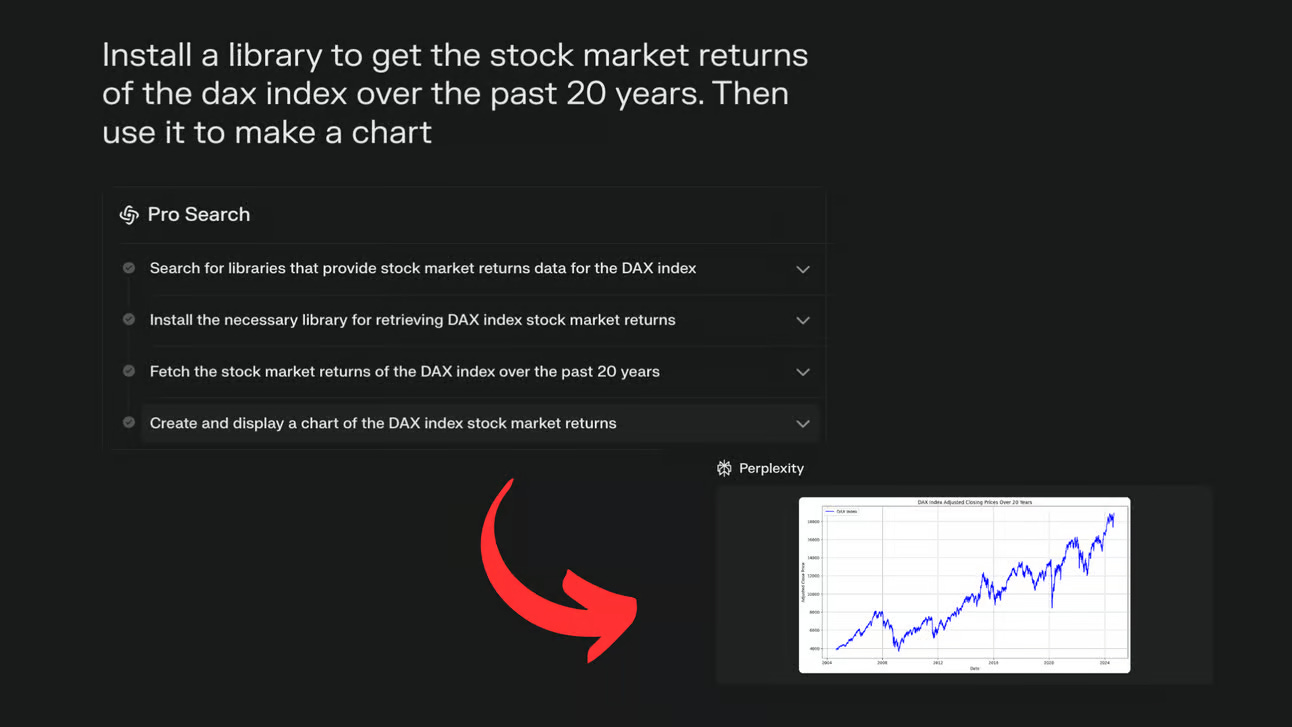Click the Pro Search header label
Screen dimensions: 1292x727
pos(199,214)
